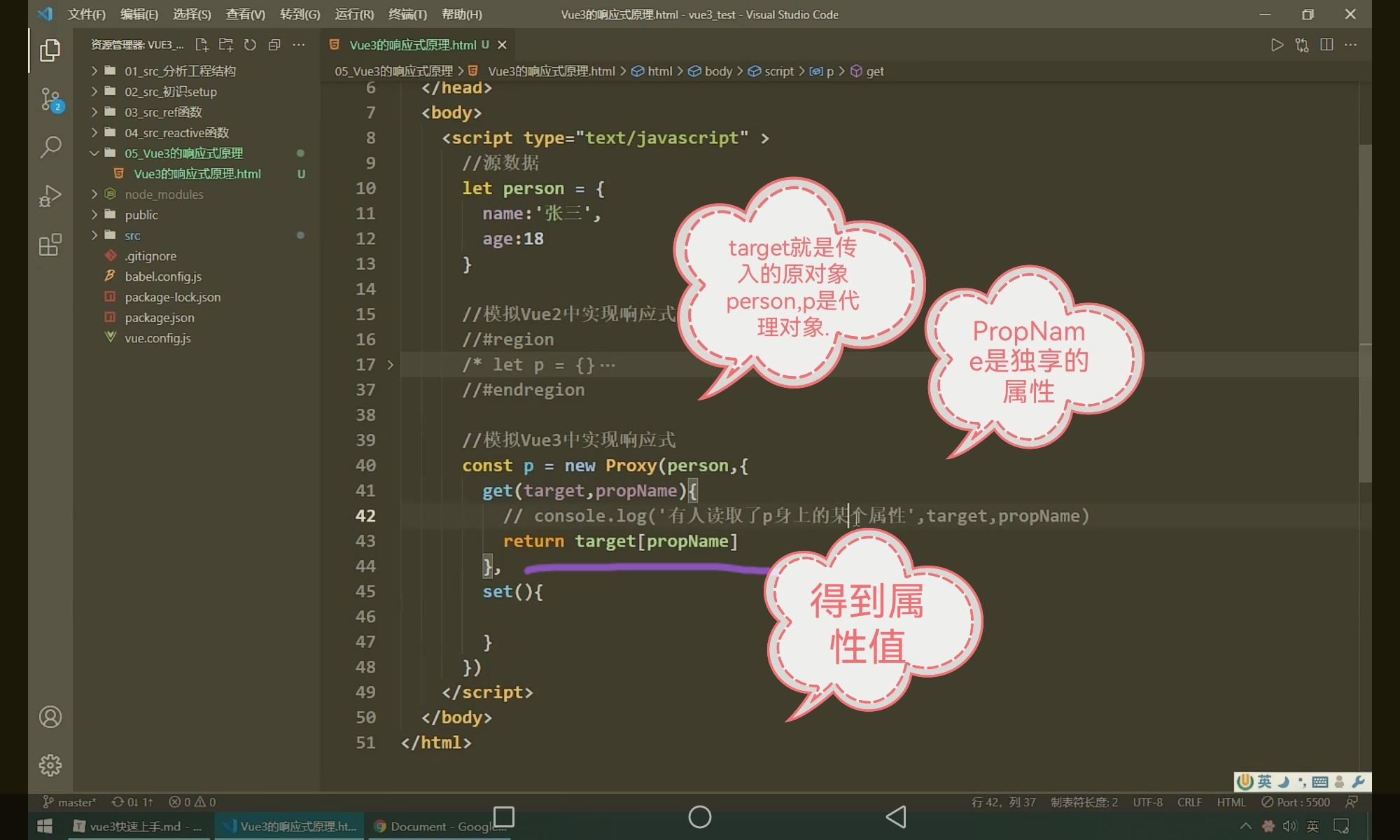
Task: Unfold the collapsed region at line 17
Action: [391, 365]
